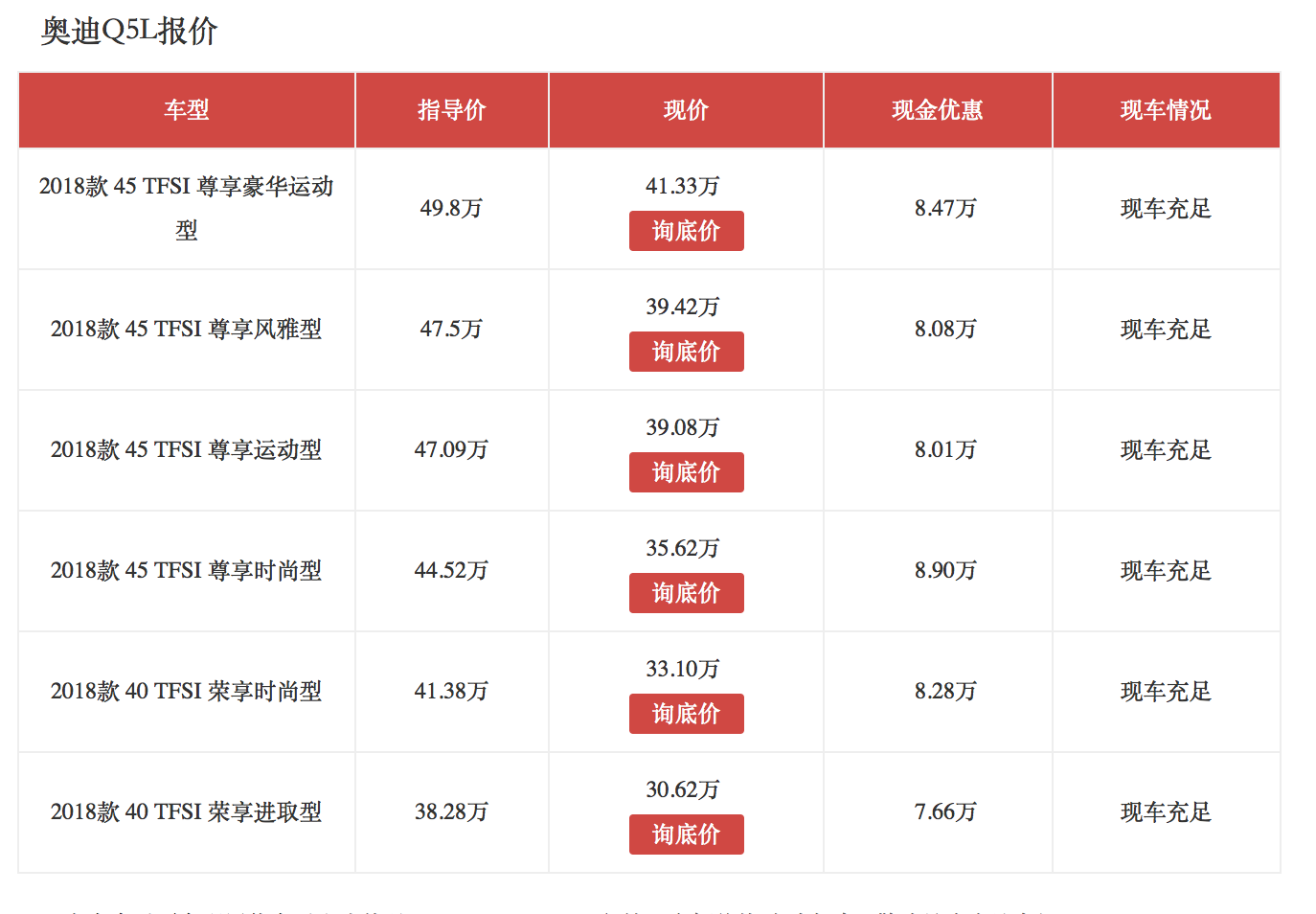This screenshot has width=1316, height=914.
Task: Click cash discount 8.90万
Action: 945,570
